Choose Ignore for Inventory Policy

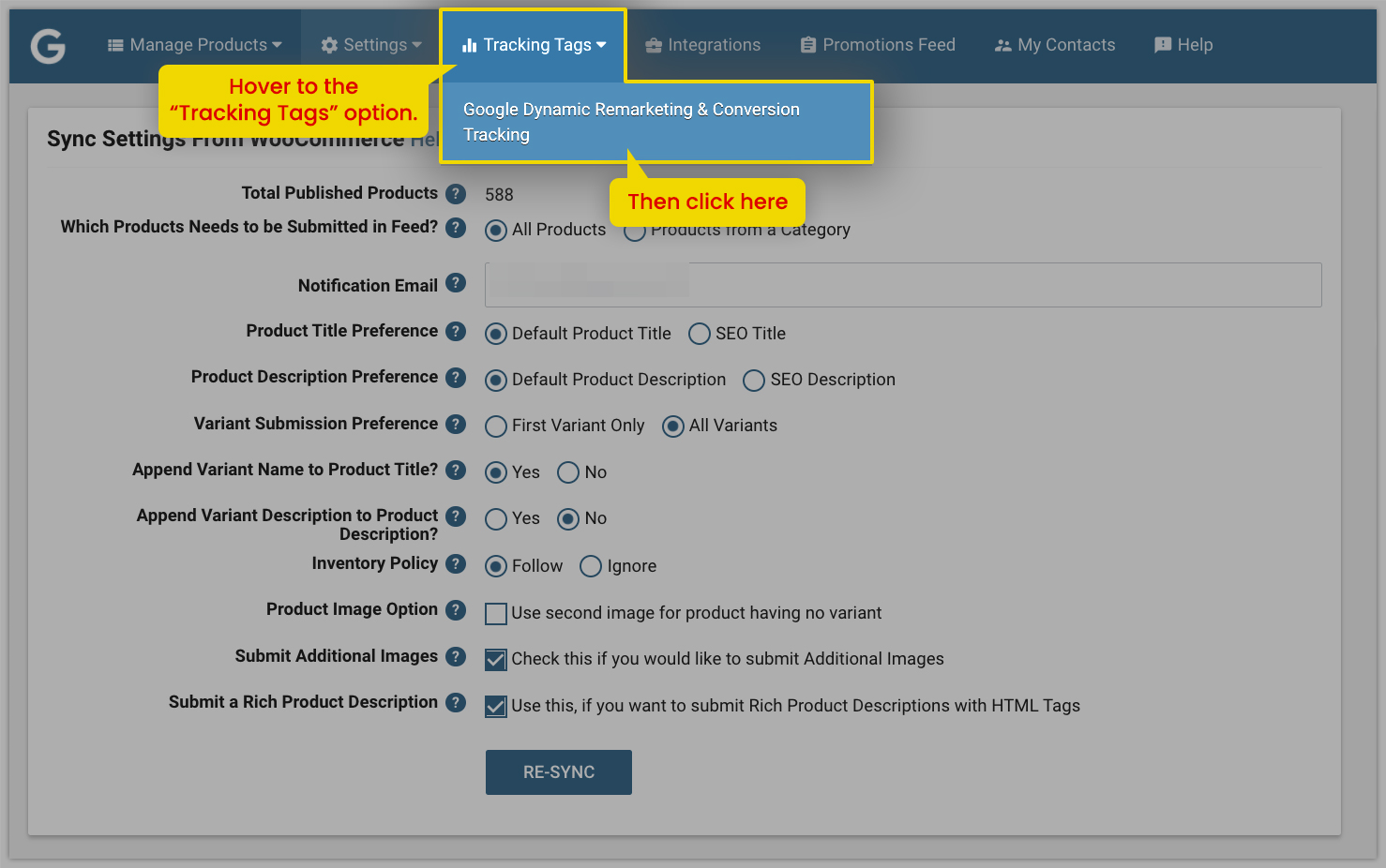tap(591, 567)
